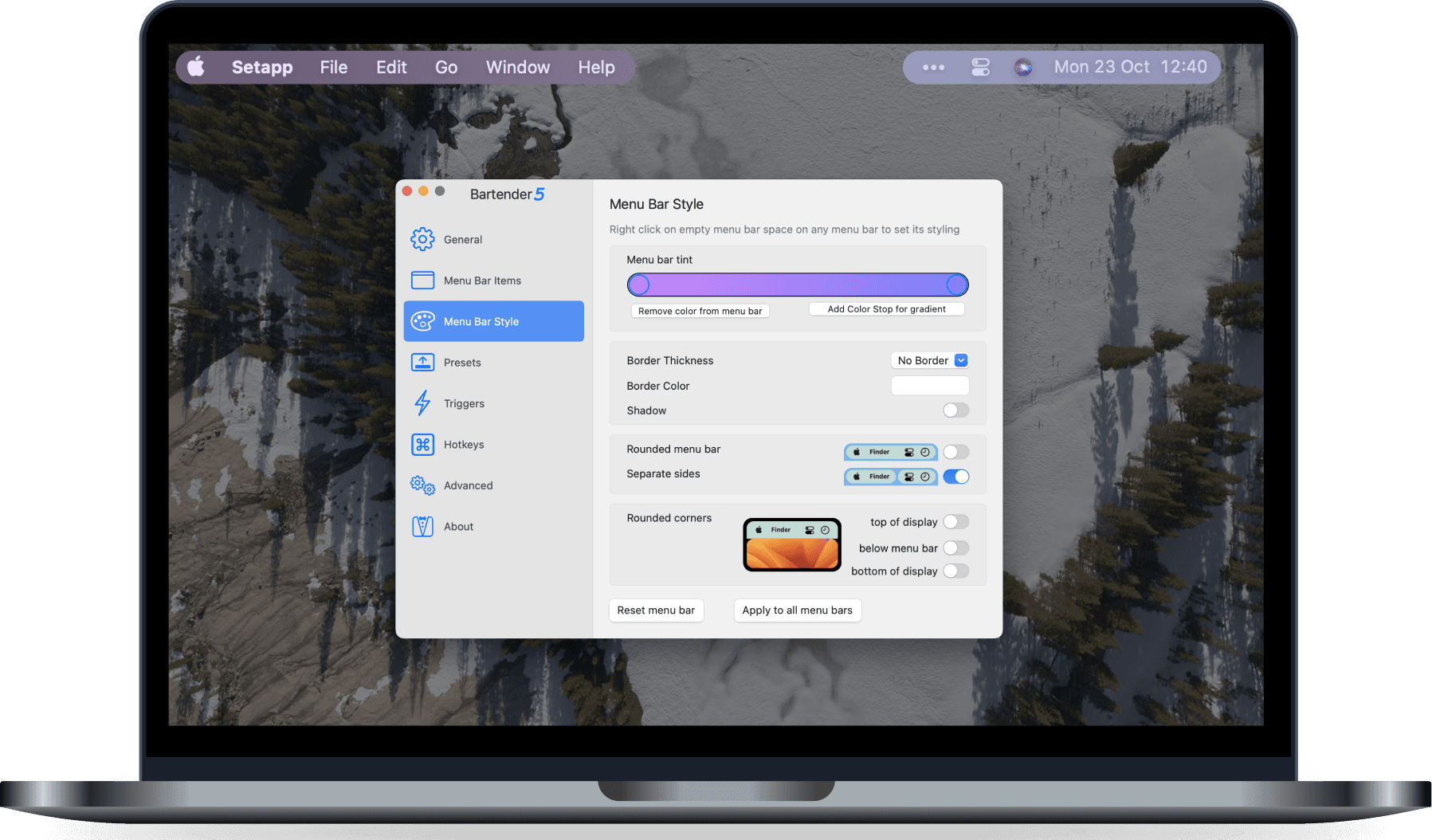Open the Edit menu
Viewport: 1432px width, 840px height.
391,68
